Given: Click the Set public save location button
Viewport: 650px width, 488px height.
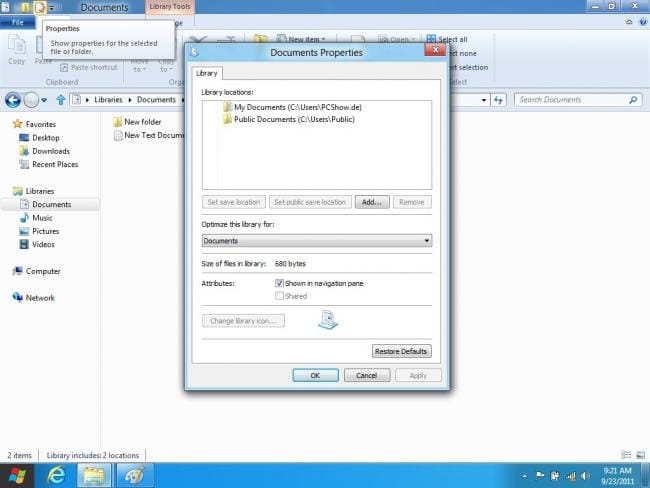Looking at the screenshot, I should coord(310,202).
